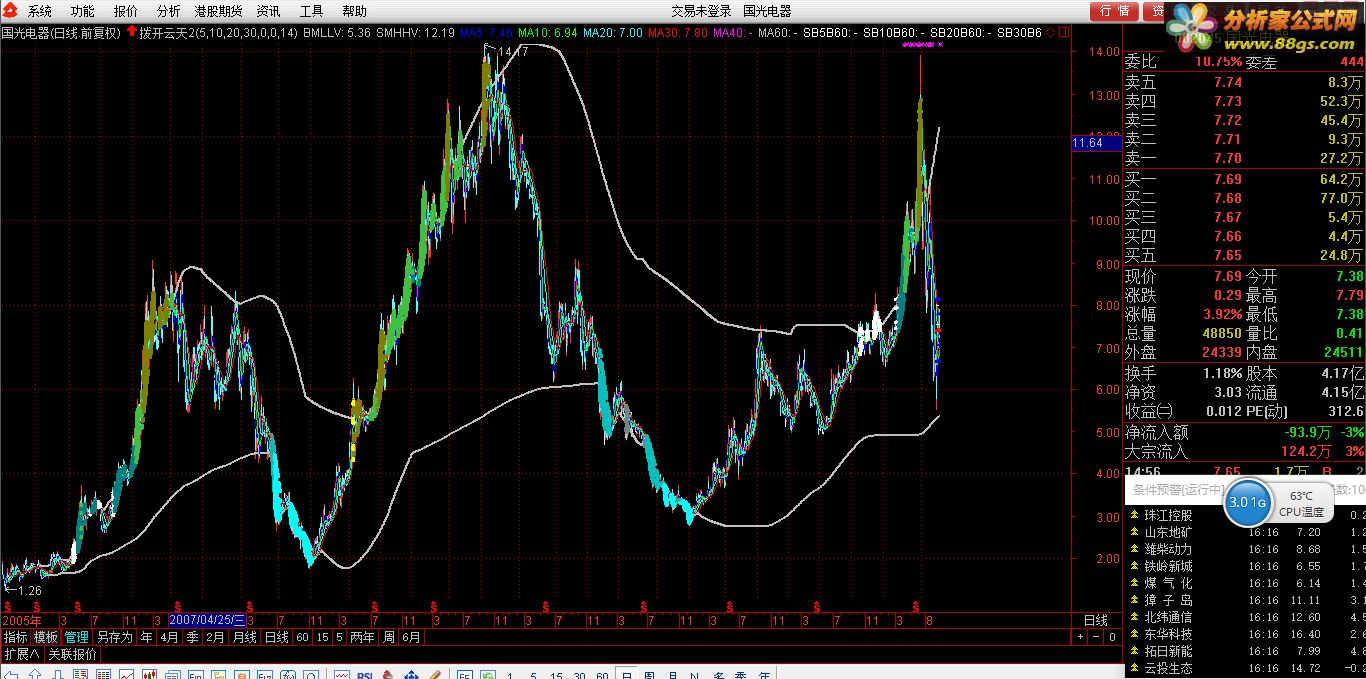1366x679 pixels.
Task: Click the 总量 48850 value
Action: point(1221,334)
